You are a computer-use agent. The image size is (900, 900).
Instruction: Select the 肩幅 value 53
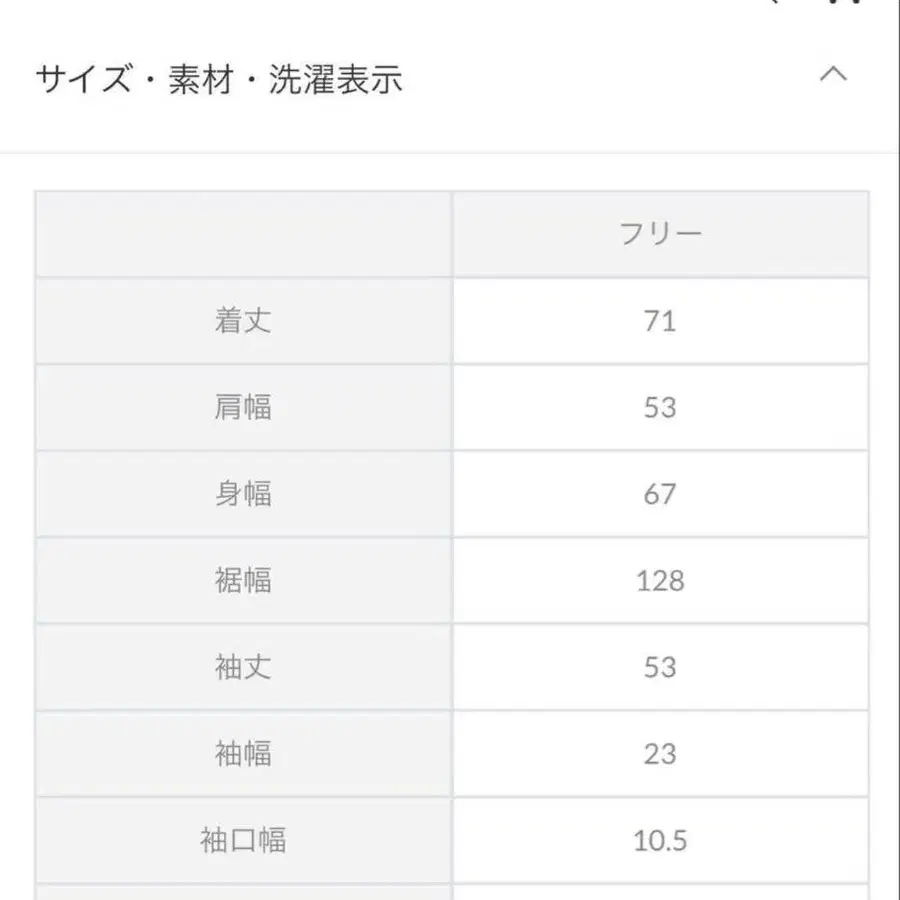pyautogui.click(x=660, y=407)
